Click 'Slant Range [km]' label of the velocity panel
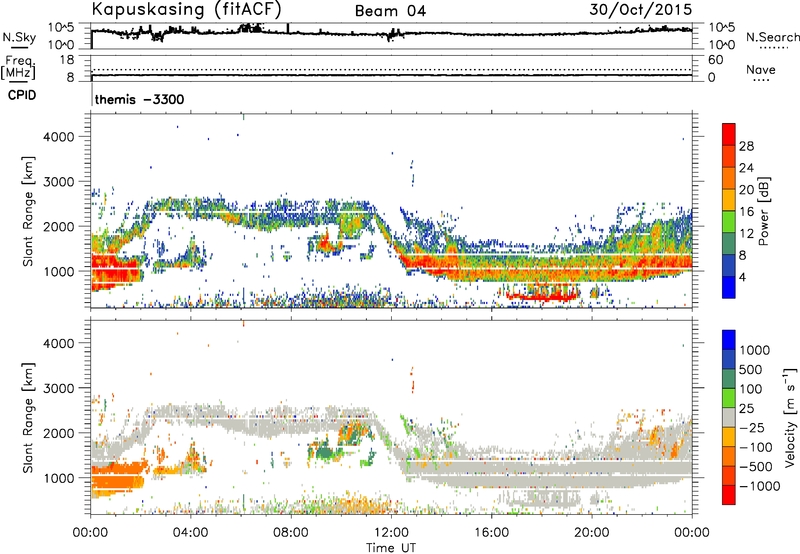800x554 pixels. click(28, 418)
